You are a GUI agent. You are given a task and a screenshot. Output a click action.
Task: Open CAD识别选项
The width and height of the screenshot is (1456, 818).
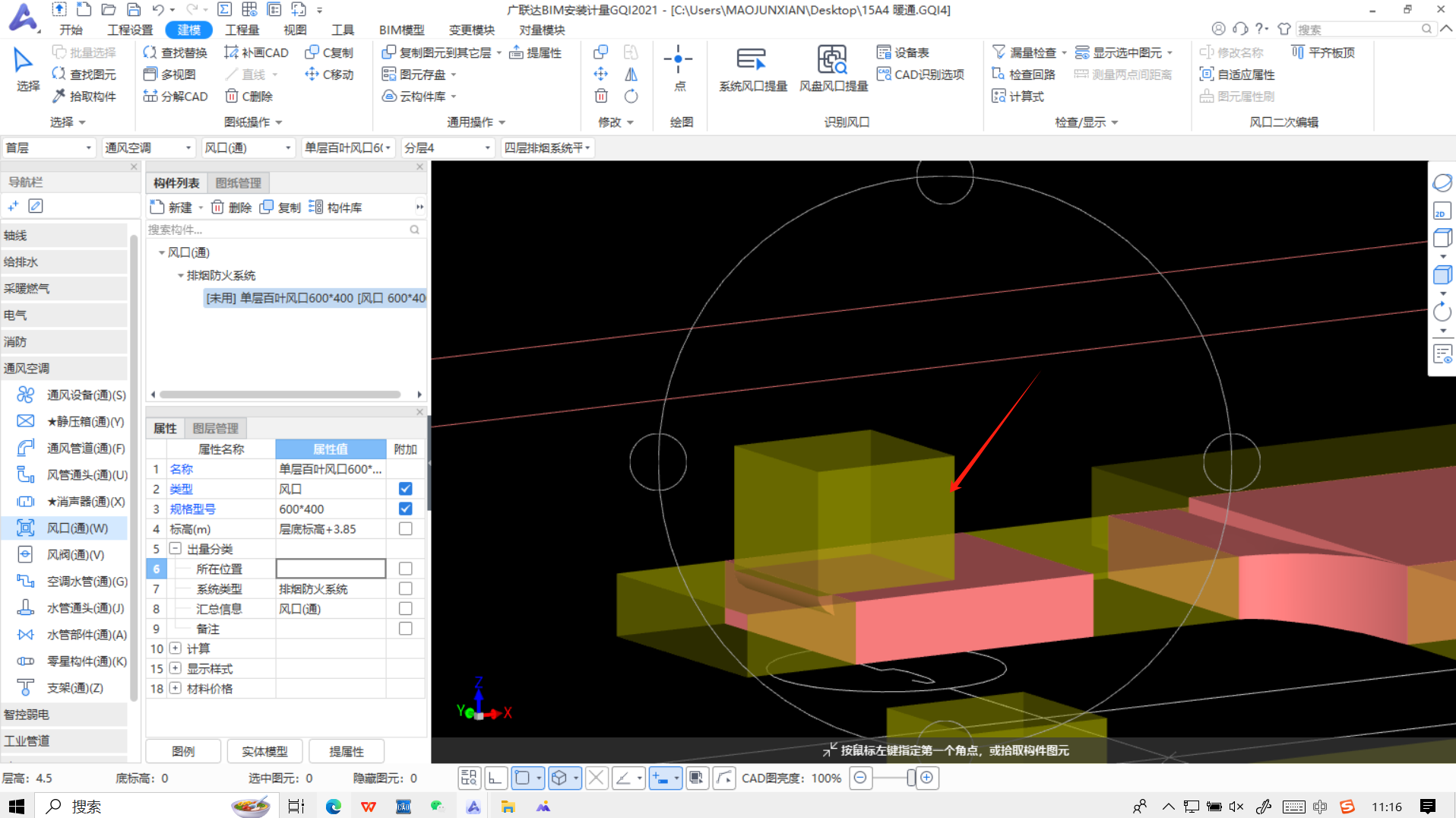coord(920,75)
